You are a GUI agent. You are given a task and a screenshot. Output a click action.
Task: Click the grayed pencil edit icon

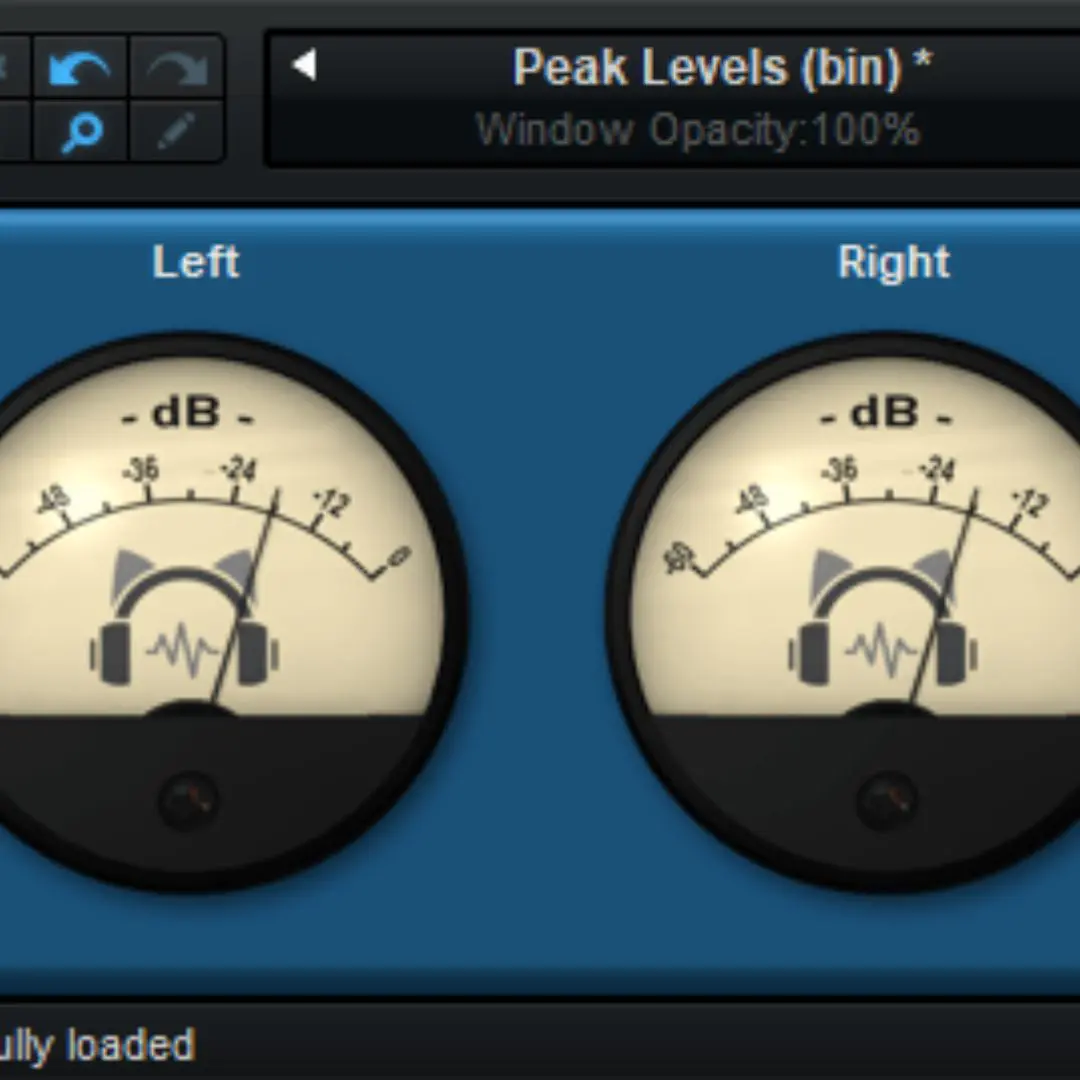tap(176, 131)
